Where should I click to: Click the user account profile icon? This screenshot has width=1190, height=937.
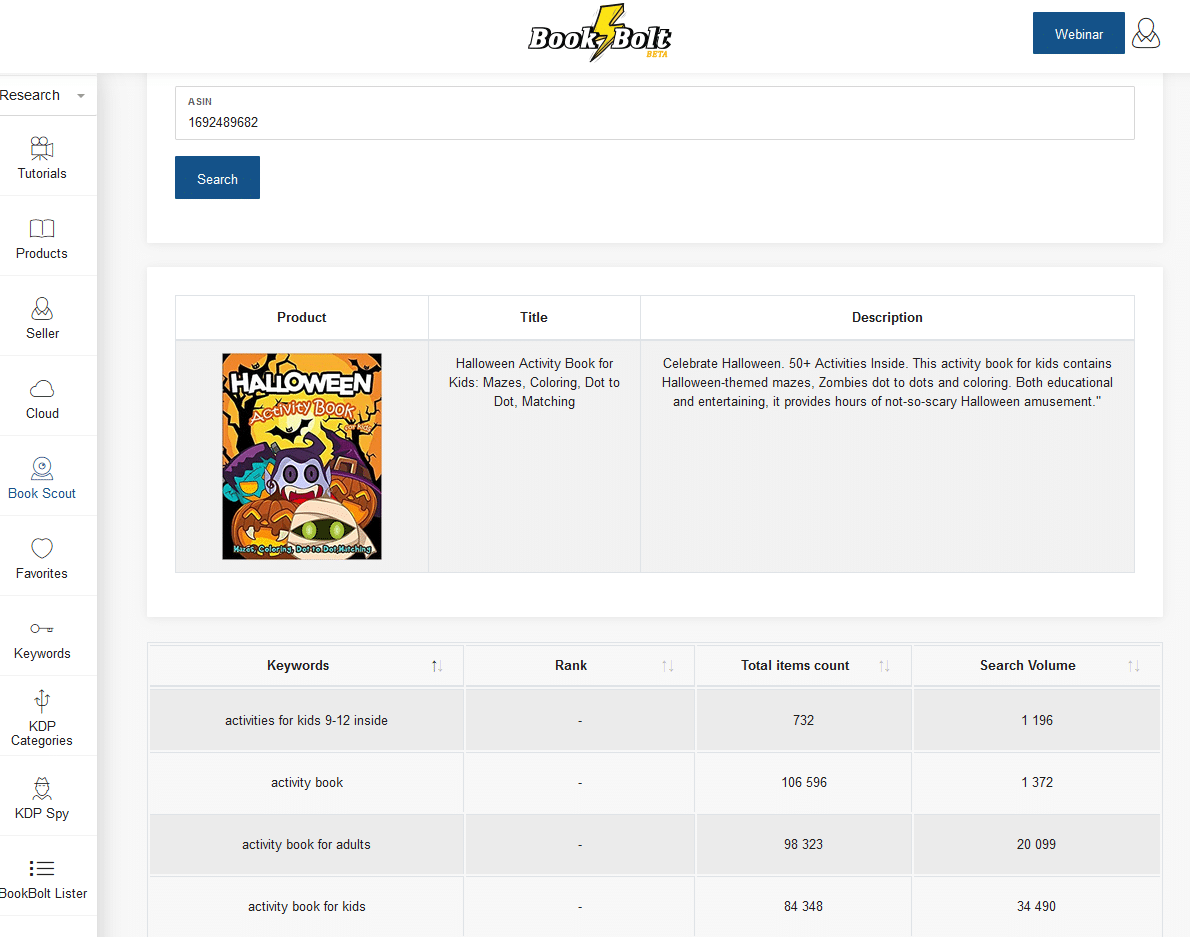click(x=1146, y=33)
